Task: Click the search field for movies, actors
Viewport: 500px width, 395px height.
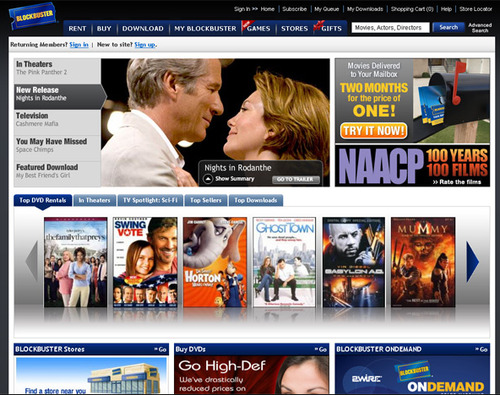Action: click(x=391, y=28)
